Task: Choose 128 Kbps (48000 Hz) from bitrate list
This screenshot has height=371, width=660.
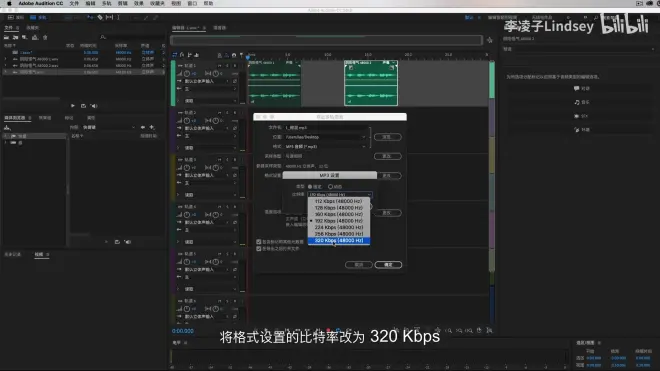Action: click(339, 208)
